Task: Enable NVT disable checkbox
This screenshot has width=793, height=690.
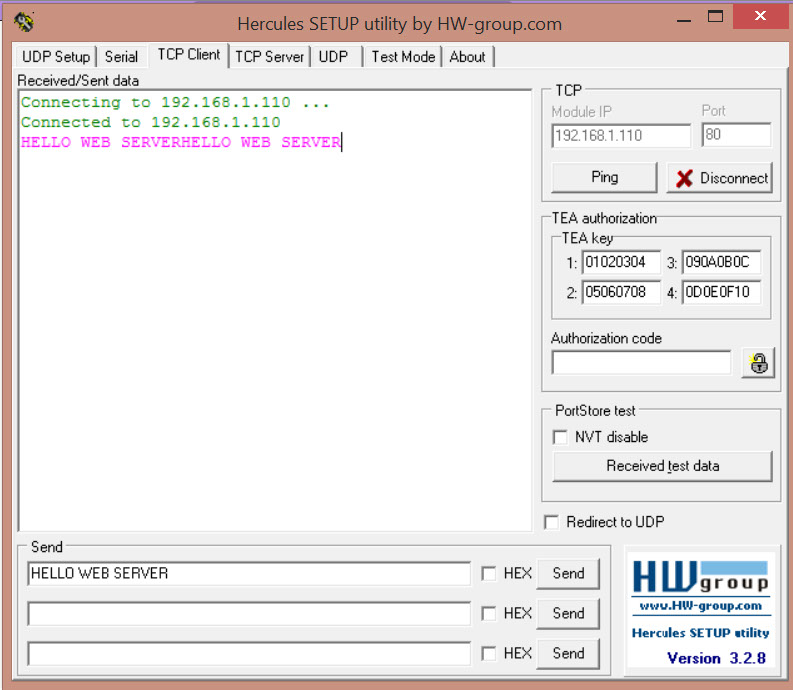Action: click(560, 437)
